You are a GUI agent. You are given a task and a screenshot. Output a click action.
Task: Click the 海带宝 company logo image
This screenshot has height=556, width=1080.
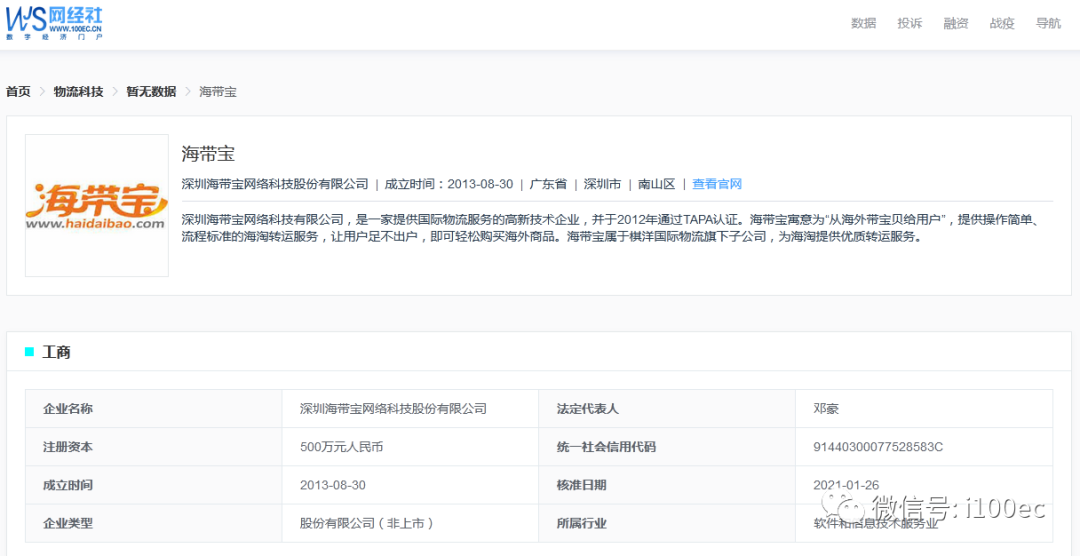pos(97,205)
